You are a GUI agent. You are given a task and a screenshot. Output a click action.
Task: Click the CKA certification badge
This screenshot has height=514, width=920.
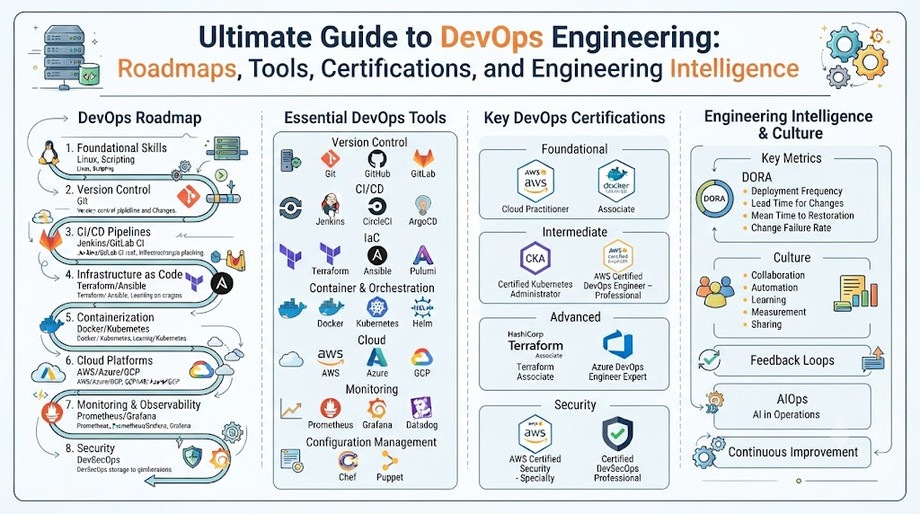pos(535,258)
